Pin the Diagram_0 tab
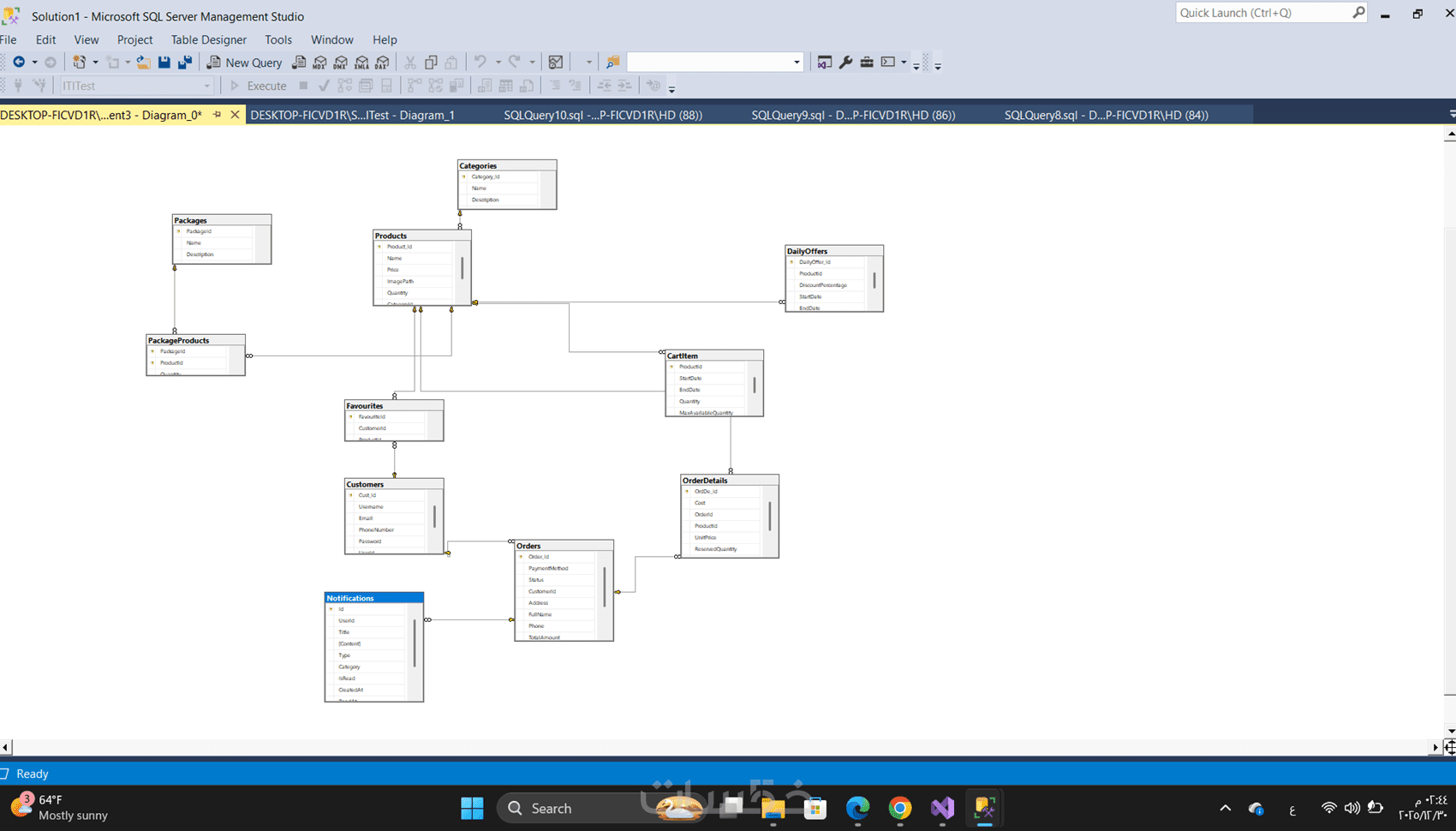1456x831 pixels. 218,114
